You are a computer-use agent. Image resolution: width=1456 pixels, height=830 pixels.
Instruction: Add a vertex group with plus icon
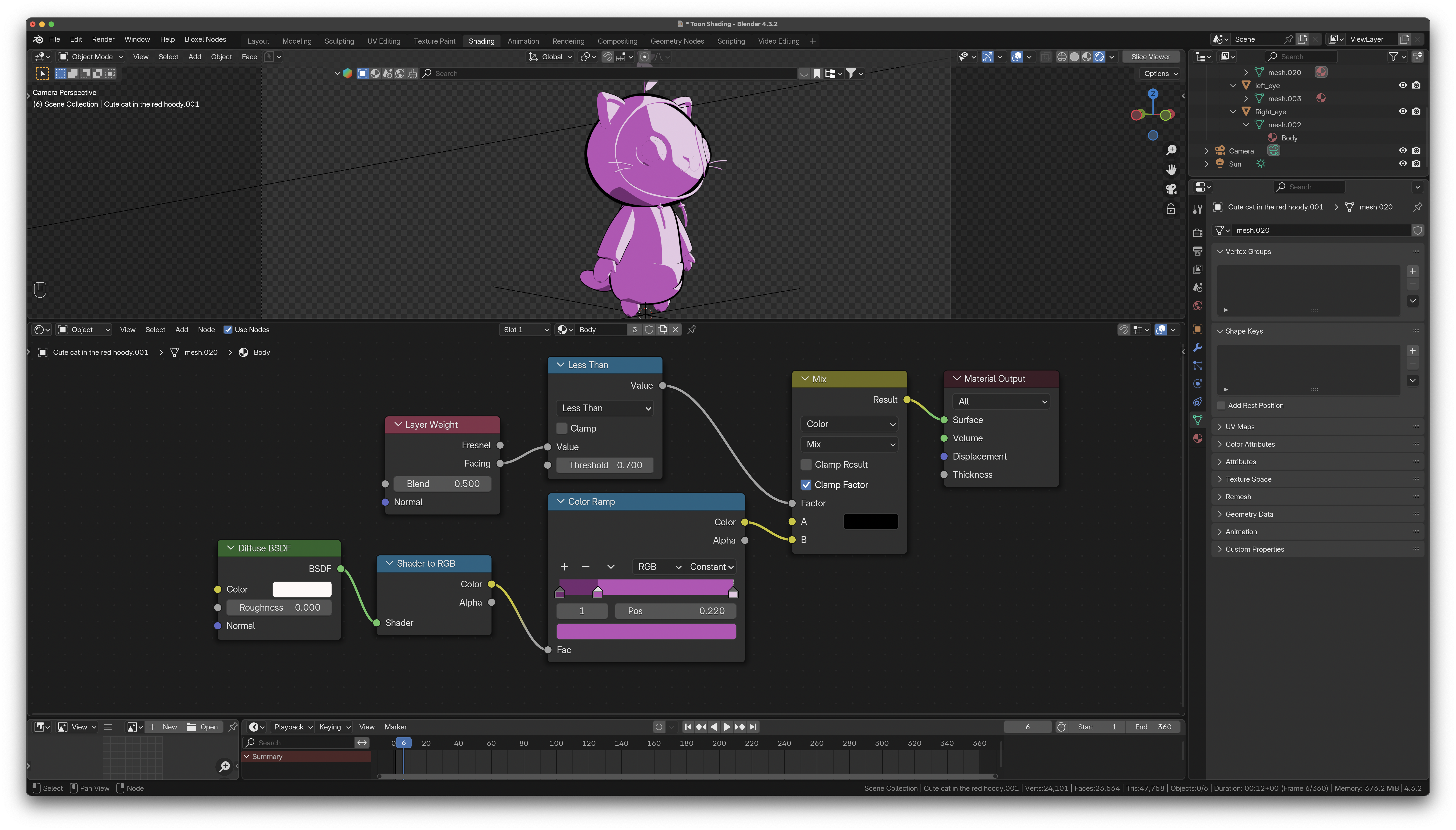click(1413, 271)
